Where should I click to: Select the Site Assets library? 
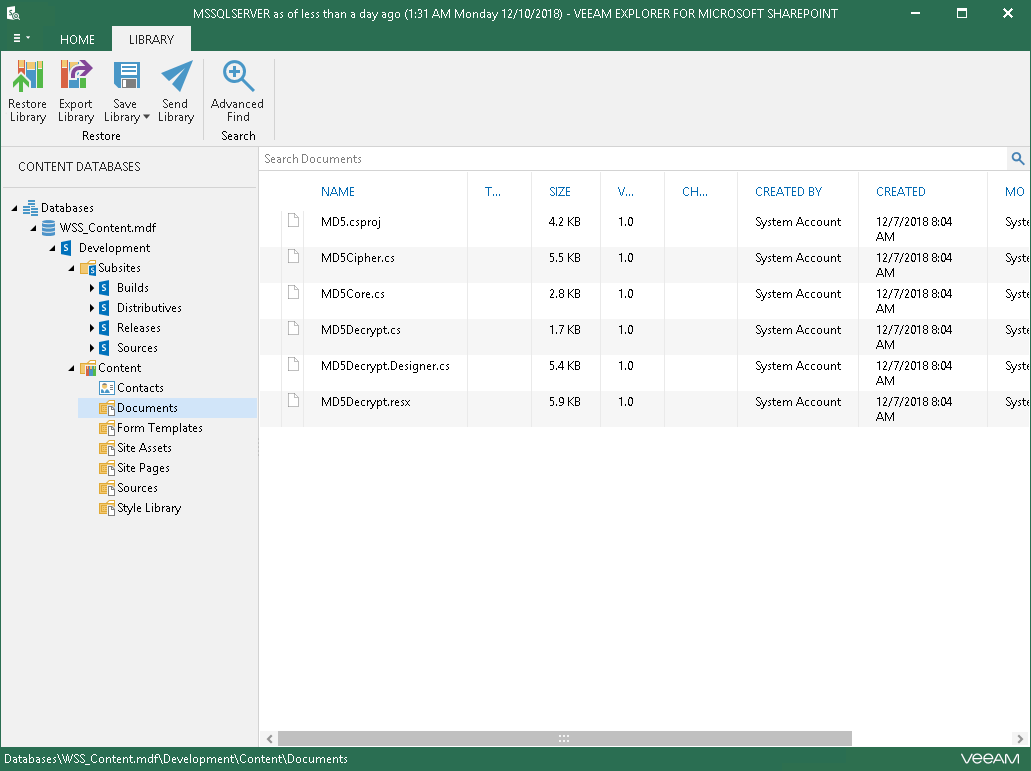(x=144, y=448)
